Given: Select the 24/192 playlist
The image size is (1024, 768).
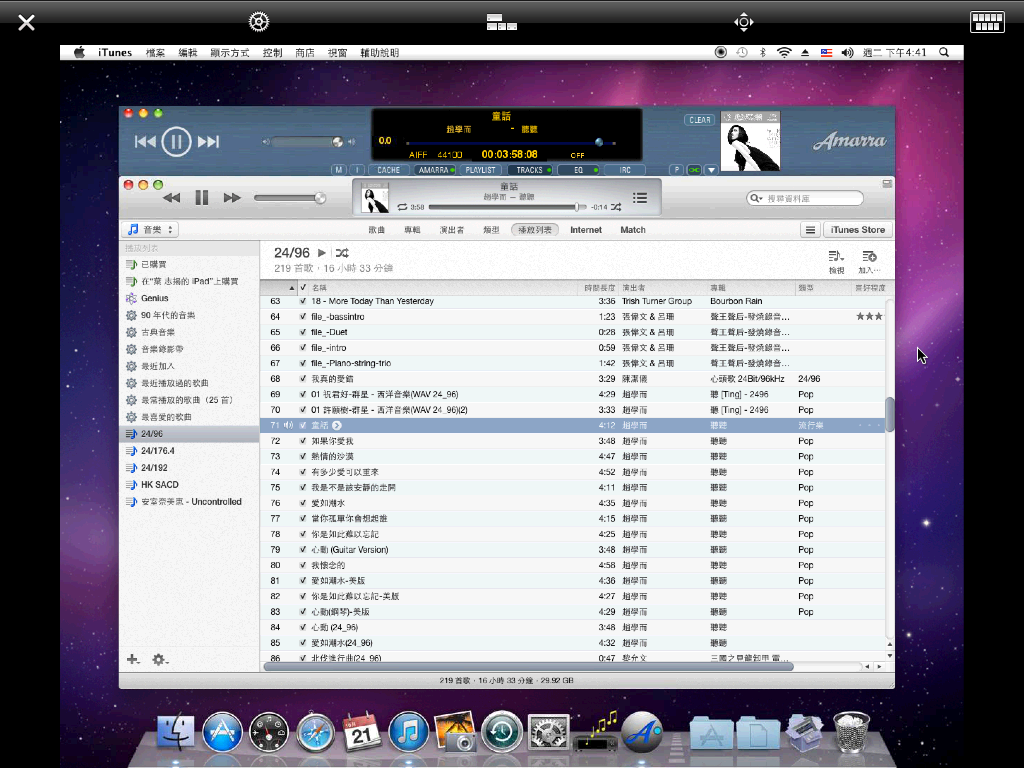Looking at the screenshot, I should [154, 468].
